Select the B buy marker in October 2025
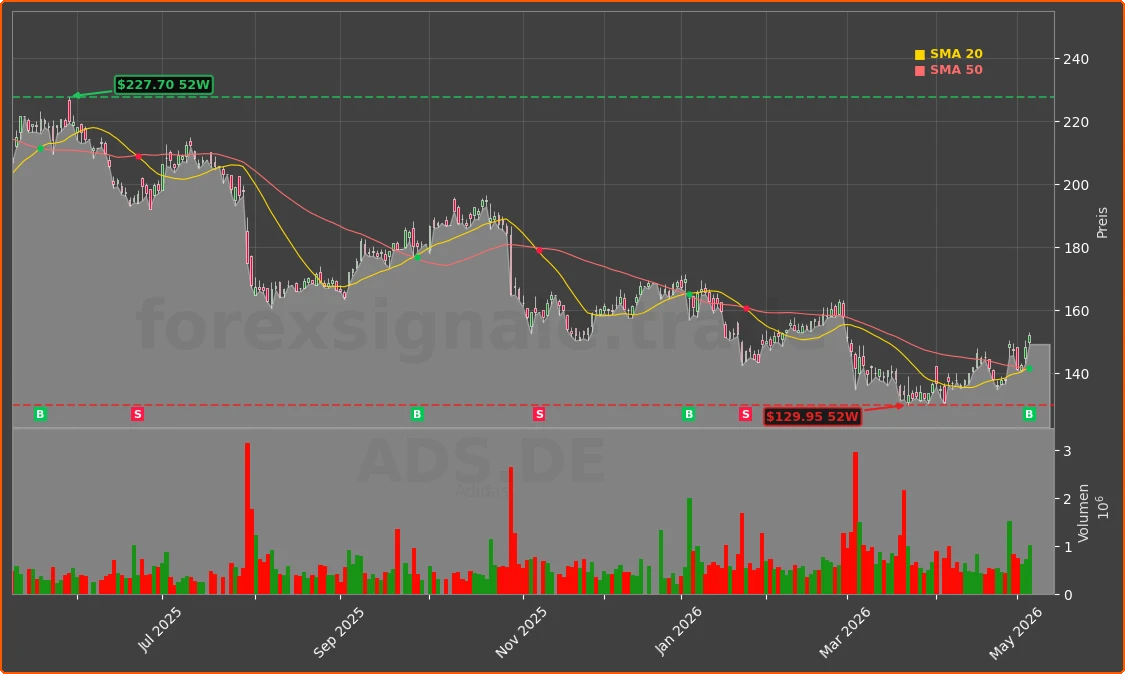Screen dimensions: 1125x674 coord(417,414)
